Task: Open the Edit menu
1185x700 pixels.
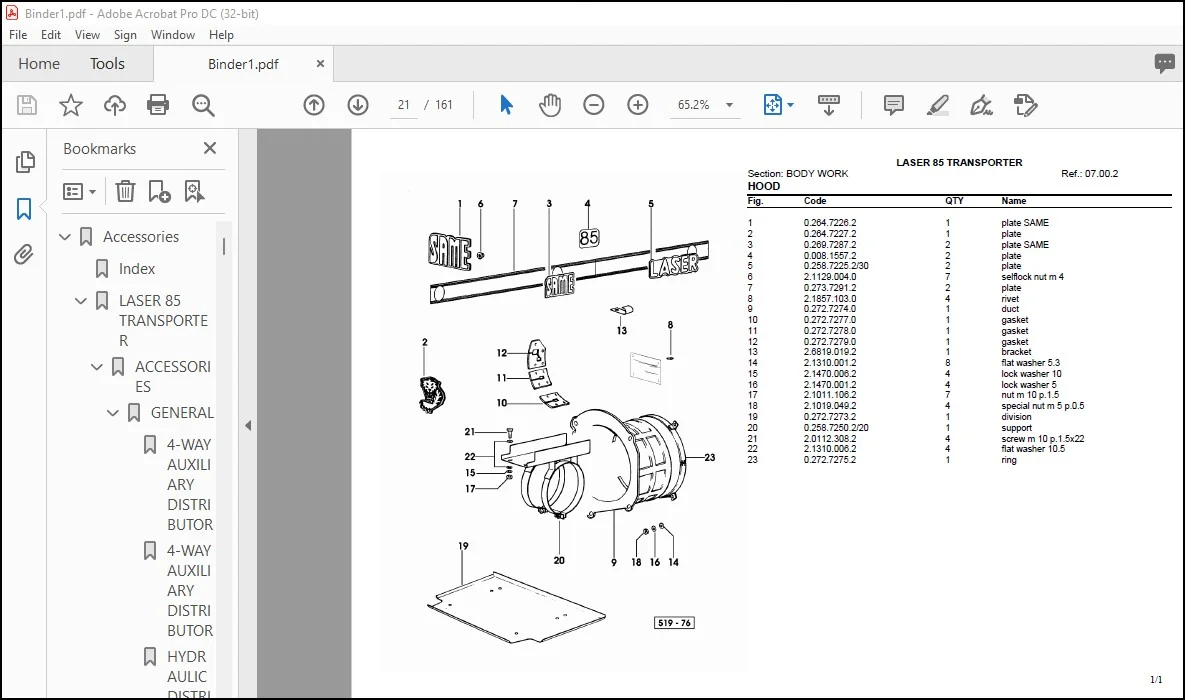Action: click(x=51, y=35)
